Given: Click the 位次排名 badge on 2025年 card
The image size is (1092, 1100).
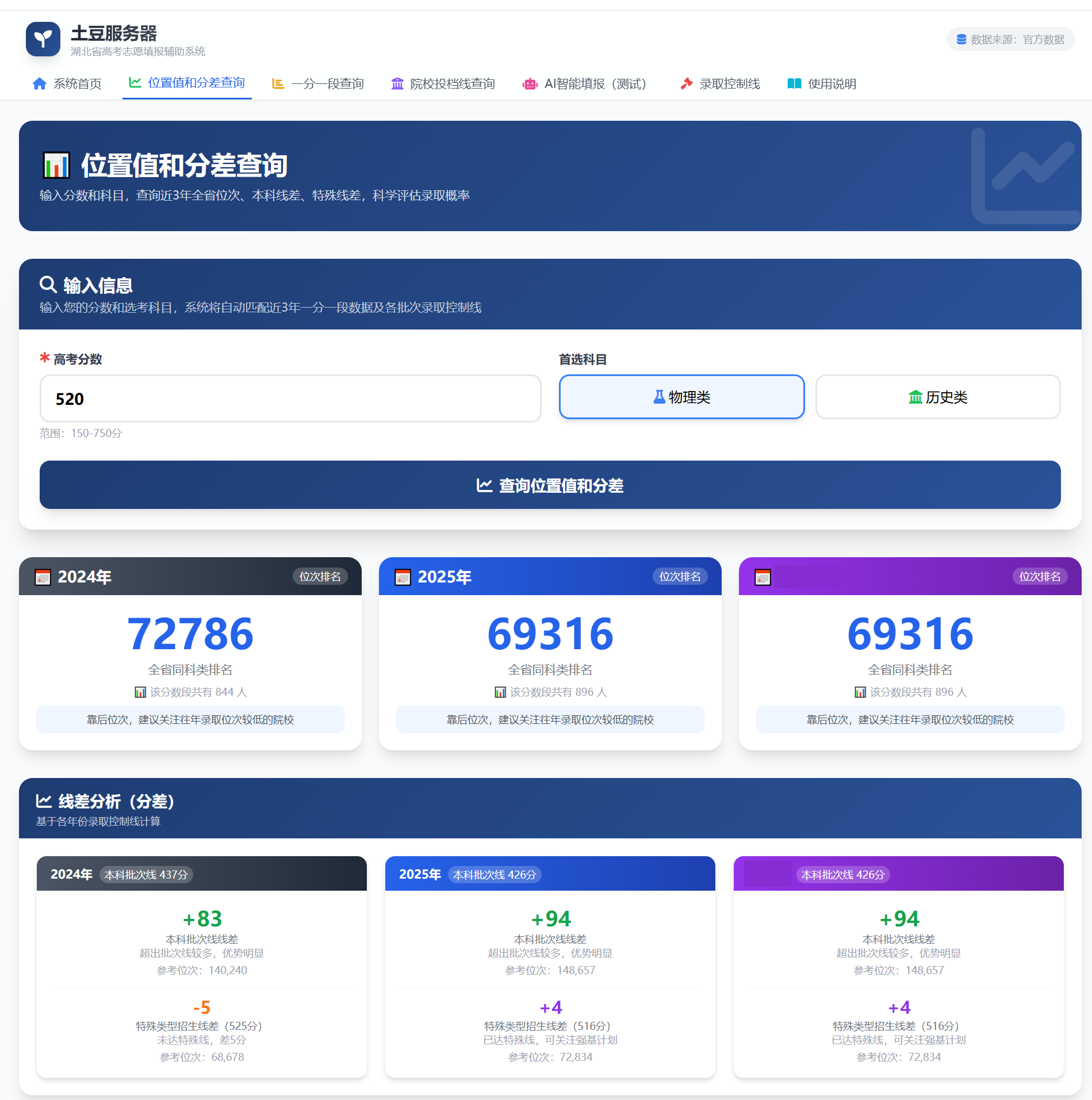Looking at the screenshot, I should tap(680, 576).
